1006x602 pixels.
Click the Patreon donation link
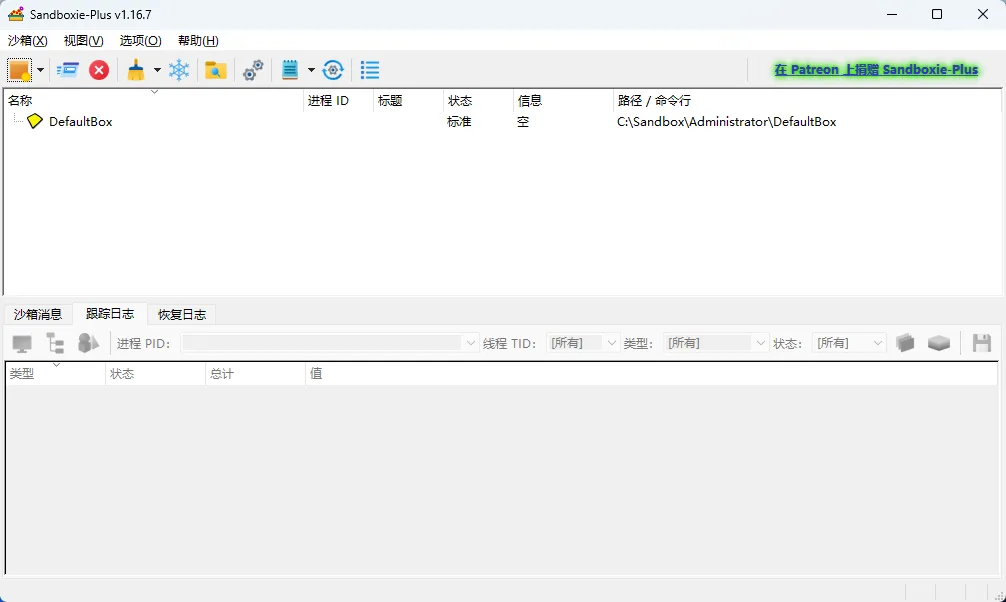(876, 69)
